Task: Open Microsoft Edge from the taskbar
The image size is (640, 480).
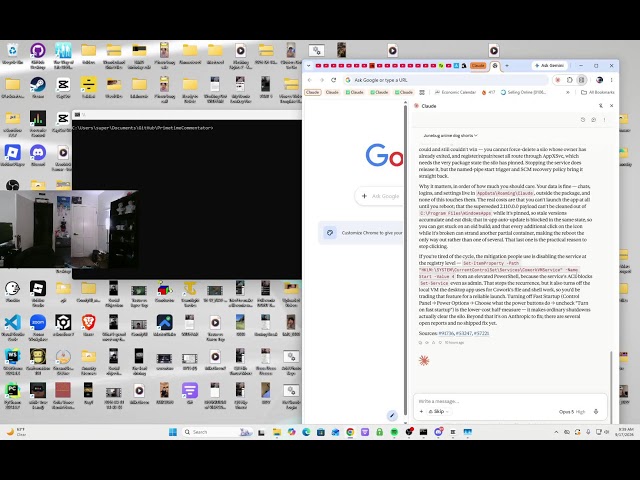Action: pyautogui.click(x=306, y=432)
